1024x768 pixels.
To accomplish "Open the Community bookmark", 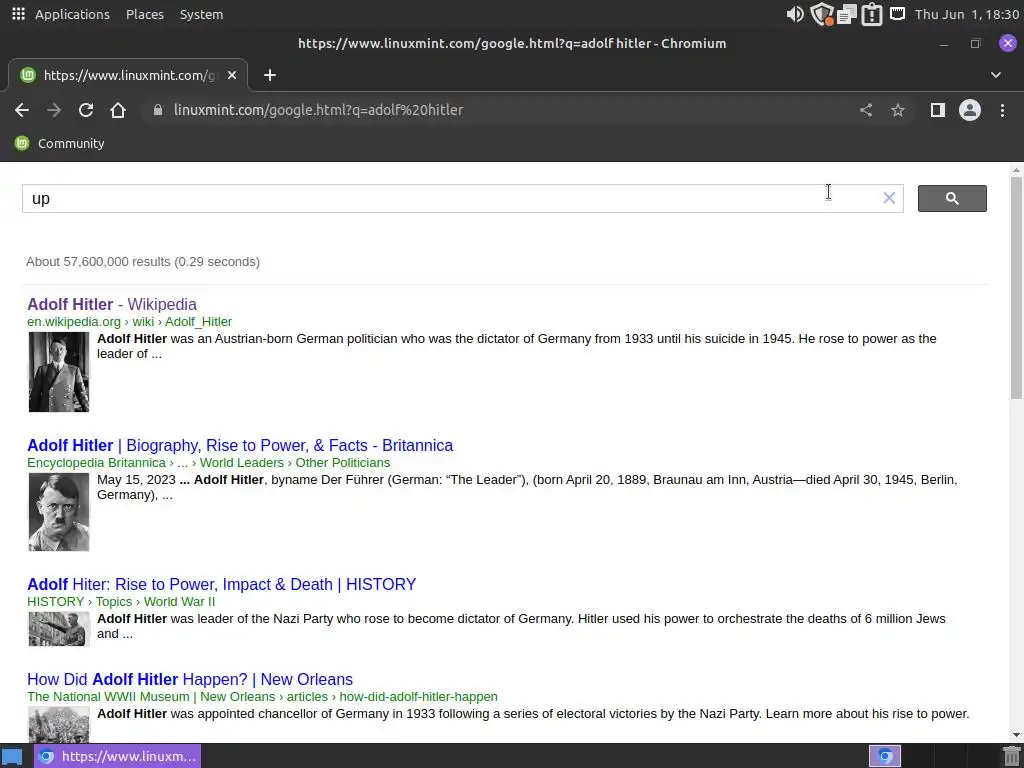I will coord(59,143).
